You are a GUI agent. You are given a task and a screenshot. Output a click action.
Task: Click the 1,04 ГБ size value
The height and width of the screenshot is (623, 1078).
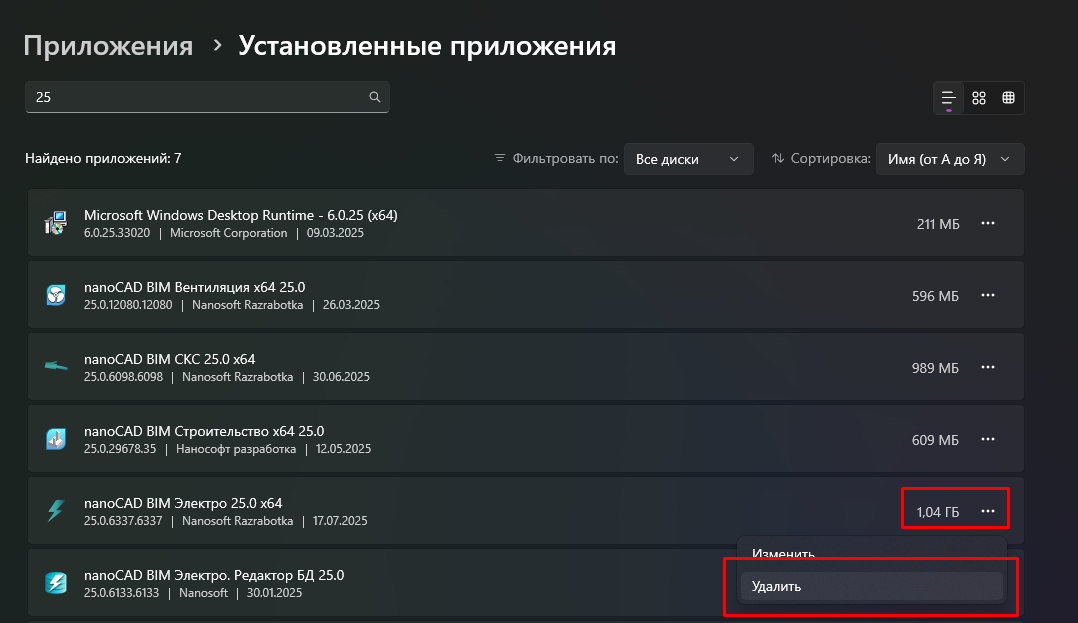(938, 512)
